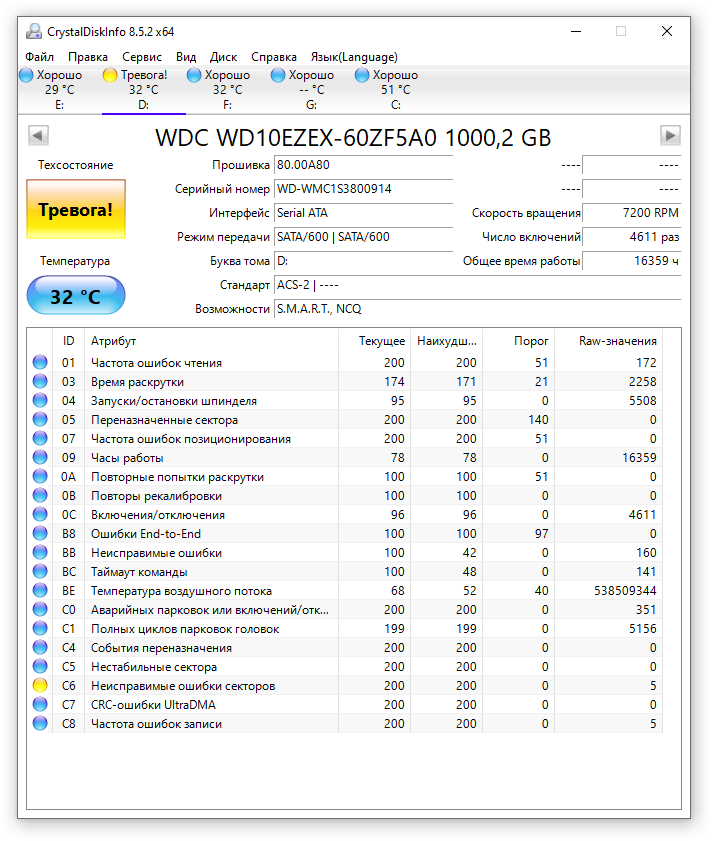
Task: Select the CRC-ошибки UltraDMA row
Action: [345, 705]
